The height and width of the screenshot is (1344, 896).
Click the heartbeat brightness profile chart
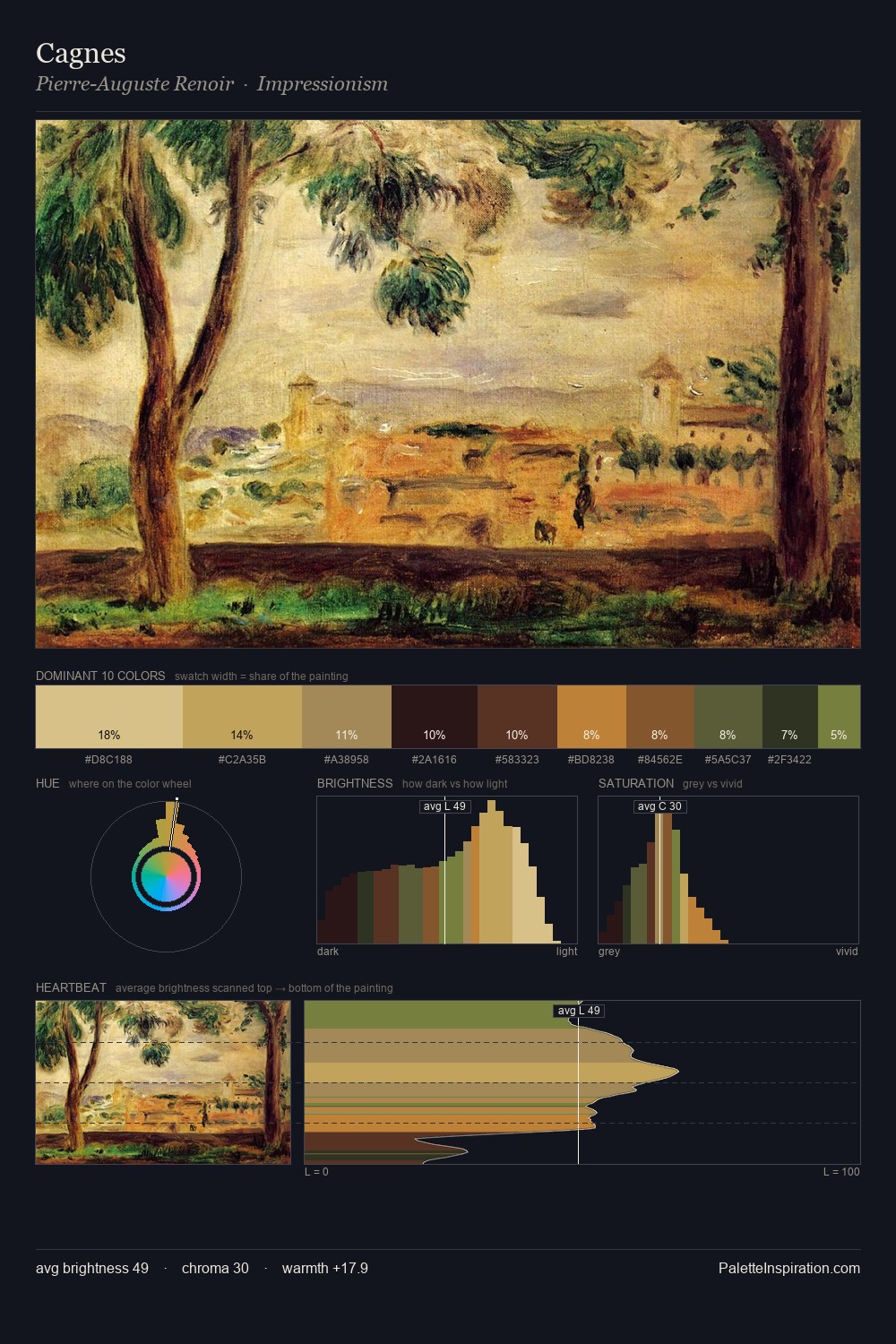pyautogui.click(x=582, y=1082)
